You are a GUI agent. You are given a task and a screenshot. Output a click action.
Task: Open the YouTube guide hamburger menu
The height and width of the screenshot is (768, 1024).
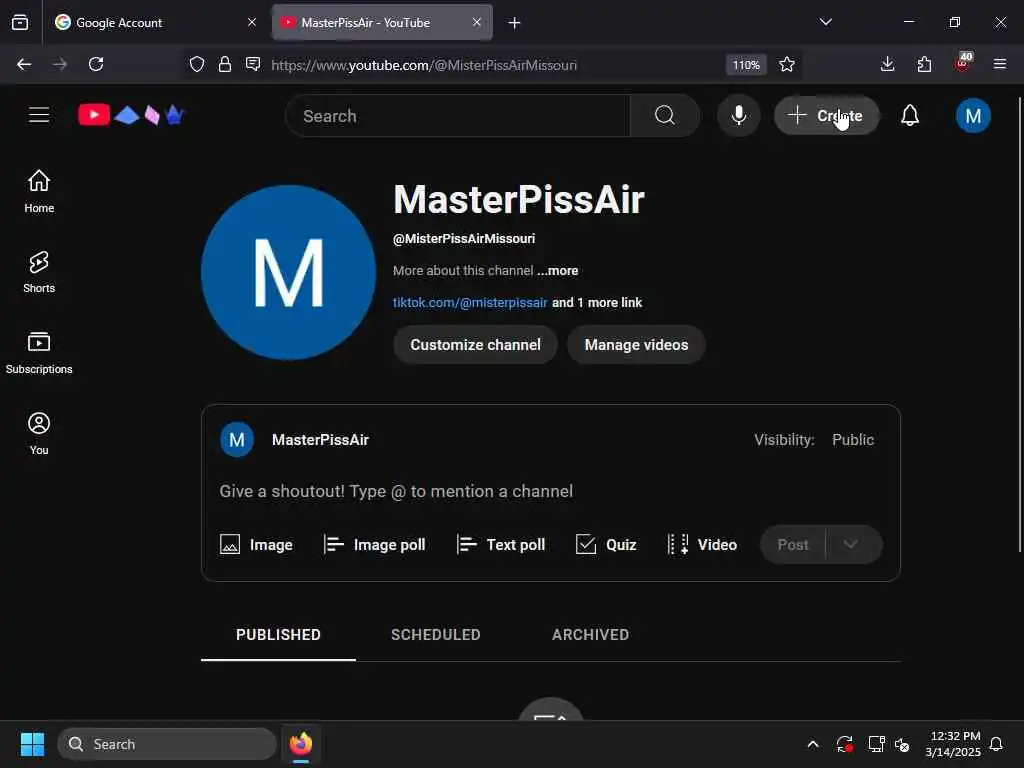39,115
